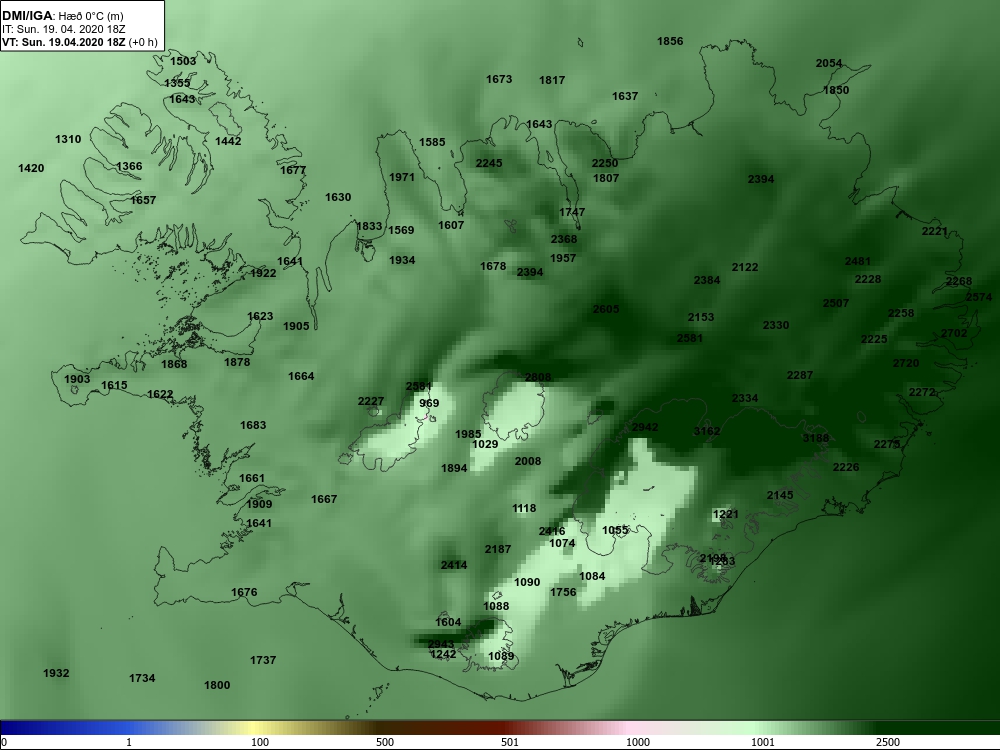Click the value 1503 in the Westfjords

pos(183,61)
